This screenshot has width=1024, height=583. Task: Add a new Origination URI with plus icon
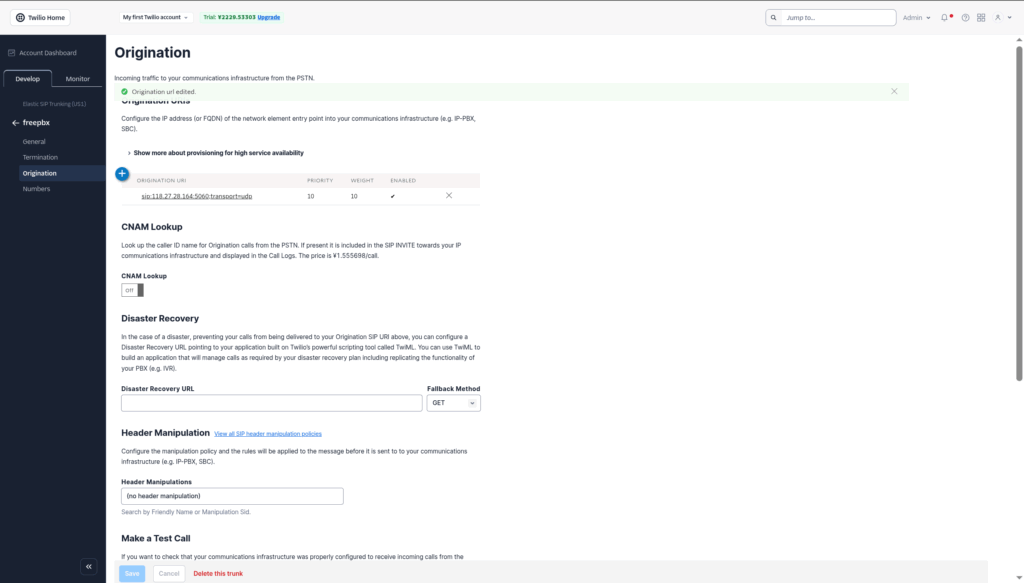point(122,174)
